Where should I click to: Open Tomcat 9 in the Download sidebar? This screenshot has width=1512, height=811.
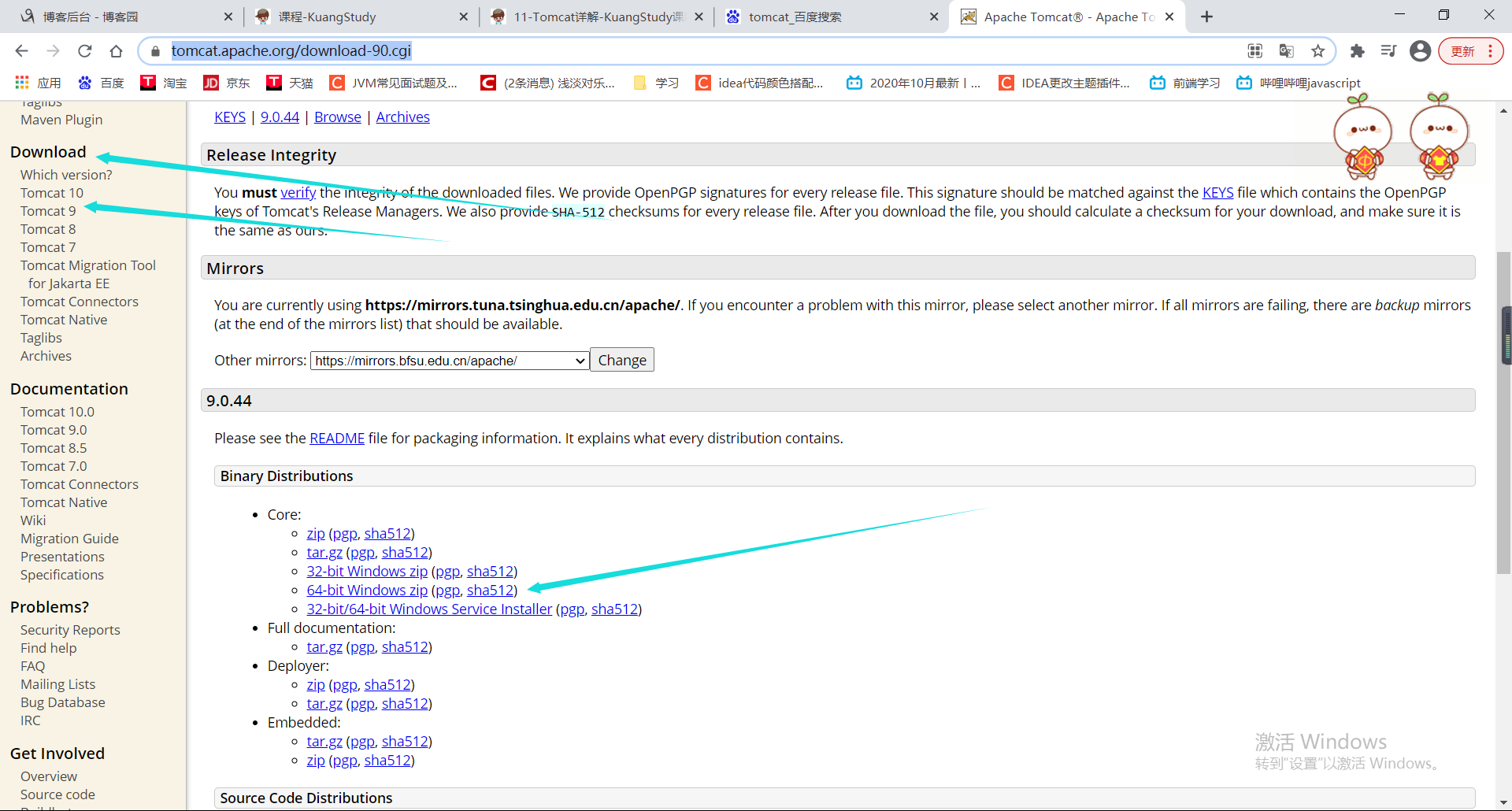[x=48, y=211]
